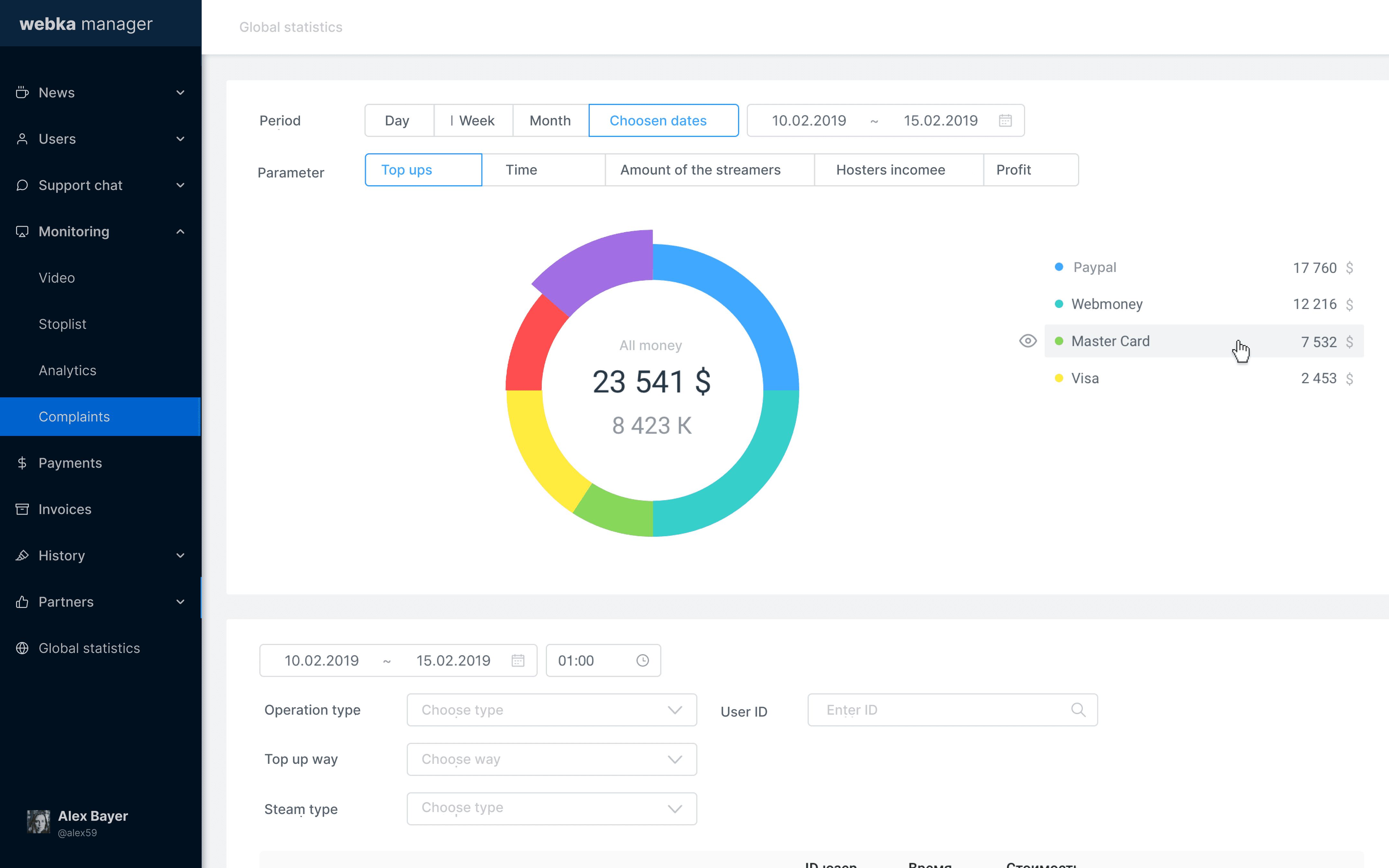Open Analytics under Monitoring
This screenshot has height=868, width=1389.
(x=67, y=370)
